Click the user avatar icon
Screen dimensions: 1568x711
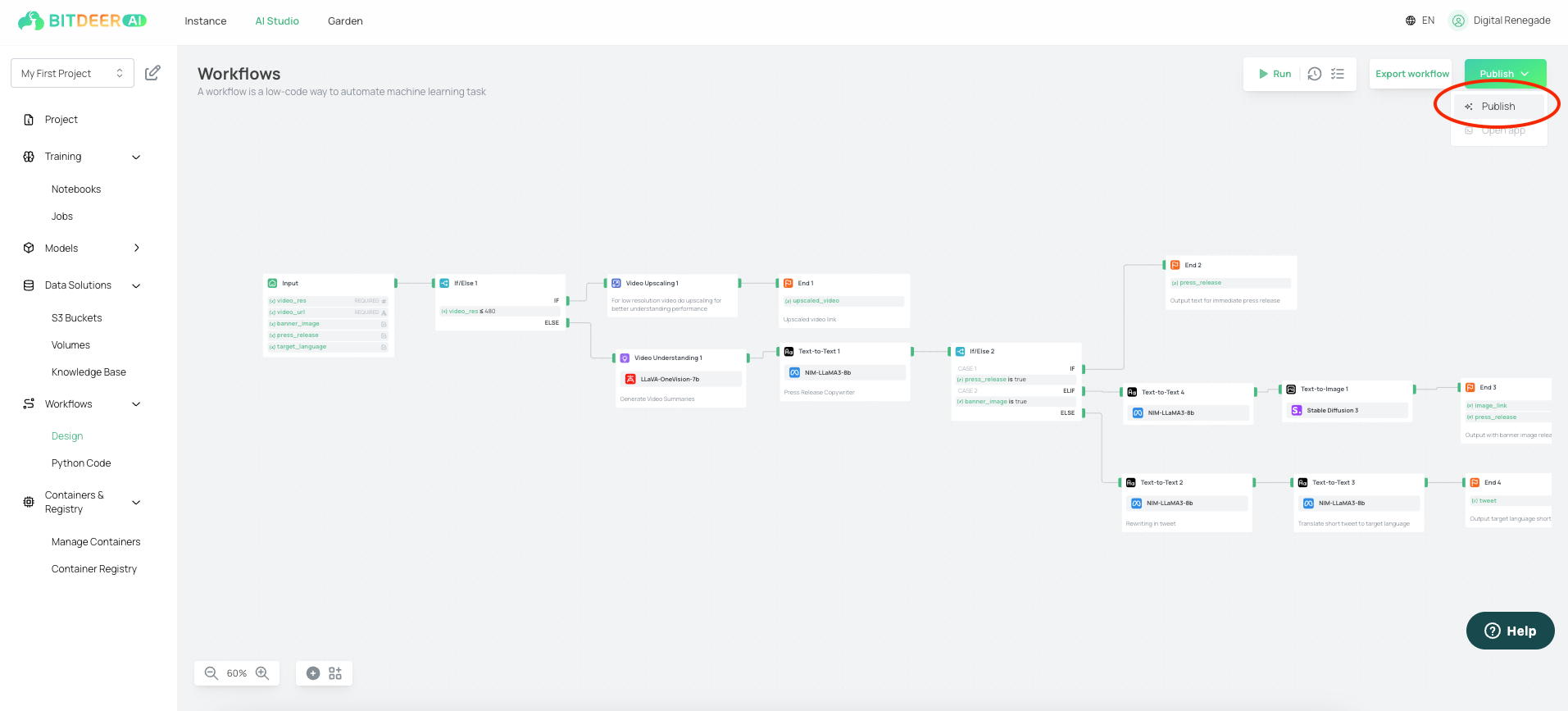[1458, 21]
